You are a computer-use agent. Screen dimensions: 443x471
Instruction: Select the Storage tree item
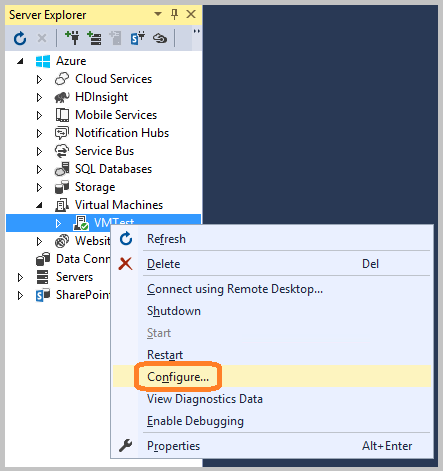click(x=95, y=187)
